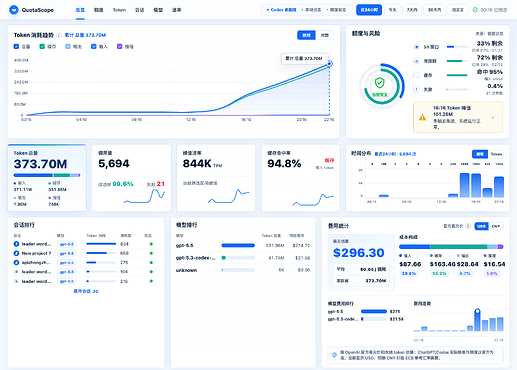Select the 额度状态 source option
Viewport: 517px width, 370px height.
[336, 10]
